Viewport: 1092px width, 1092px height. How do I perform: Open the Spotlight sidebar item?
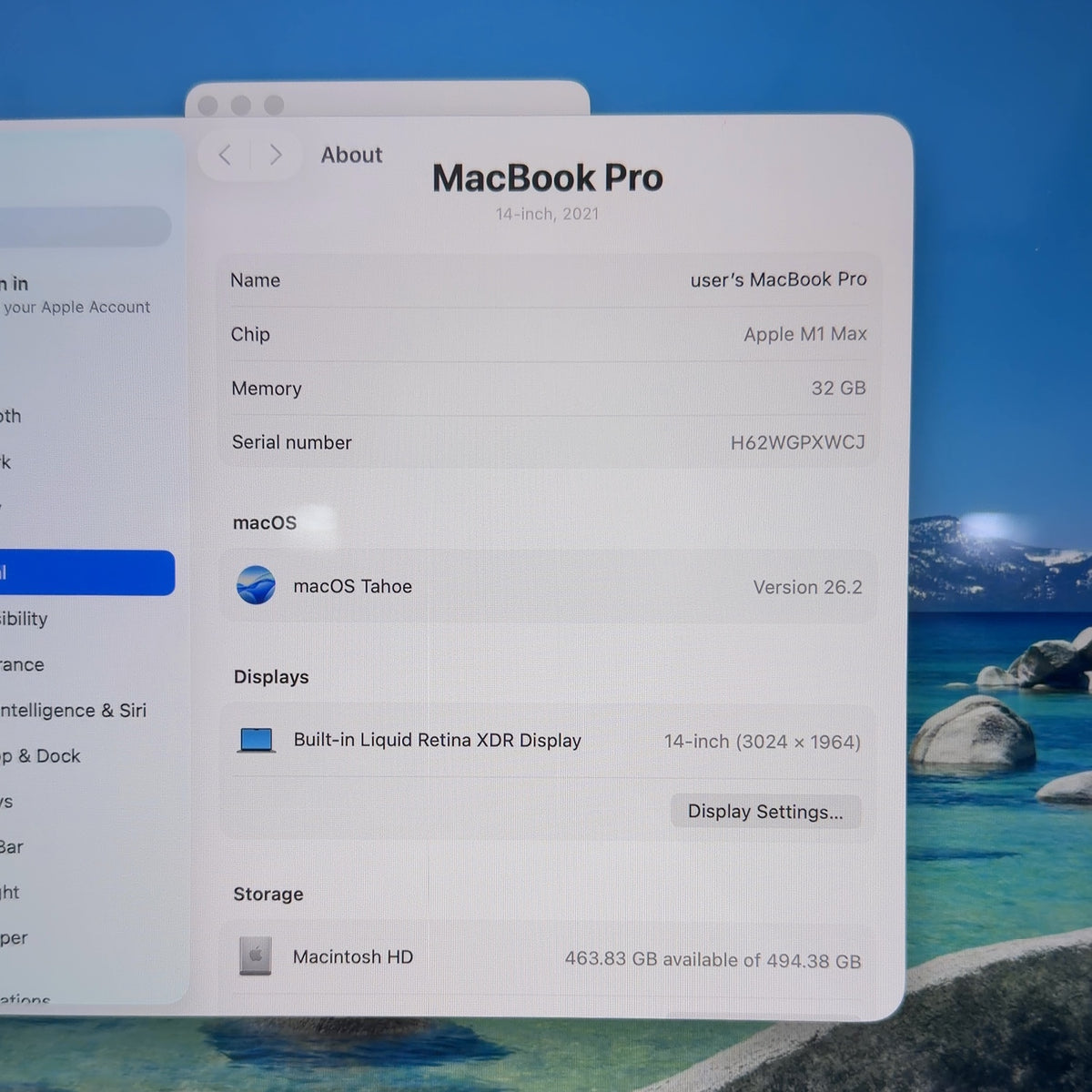(x=10, y=892)
